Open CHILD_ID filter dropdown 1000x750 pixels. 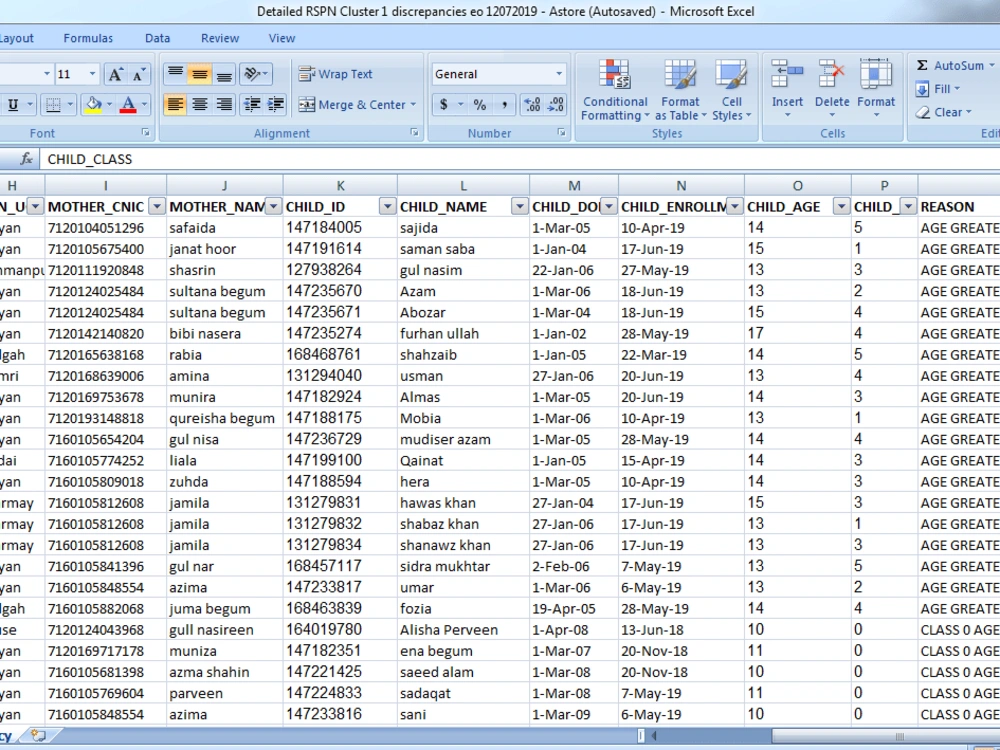click(x=387, y=206)
